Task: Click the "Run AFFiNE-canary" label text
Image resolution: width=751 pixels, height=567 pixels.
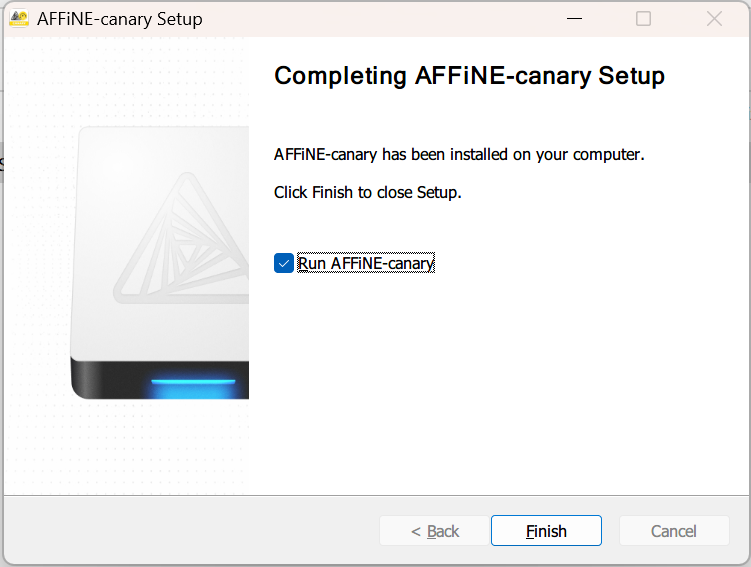Action: pos(366,264)
